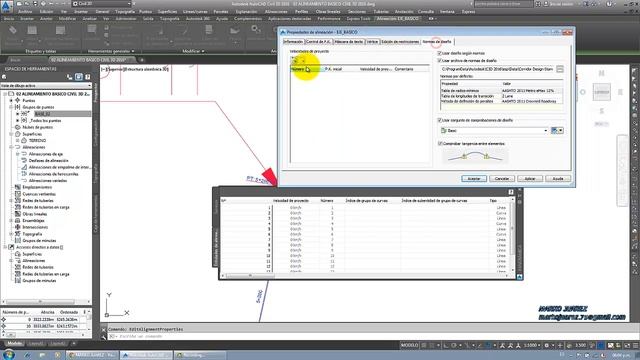Open Superficies menu in menu bar
Viewport: 640px width, 360px height.
(x=167, y=12)
